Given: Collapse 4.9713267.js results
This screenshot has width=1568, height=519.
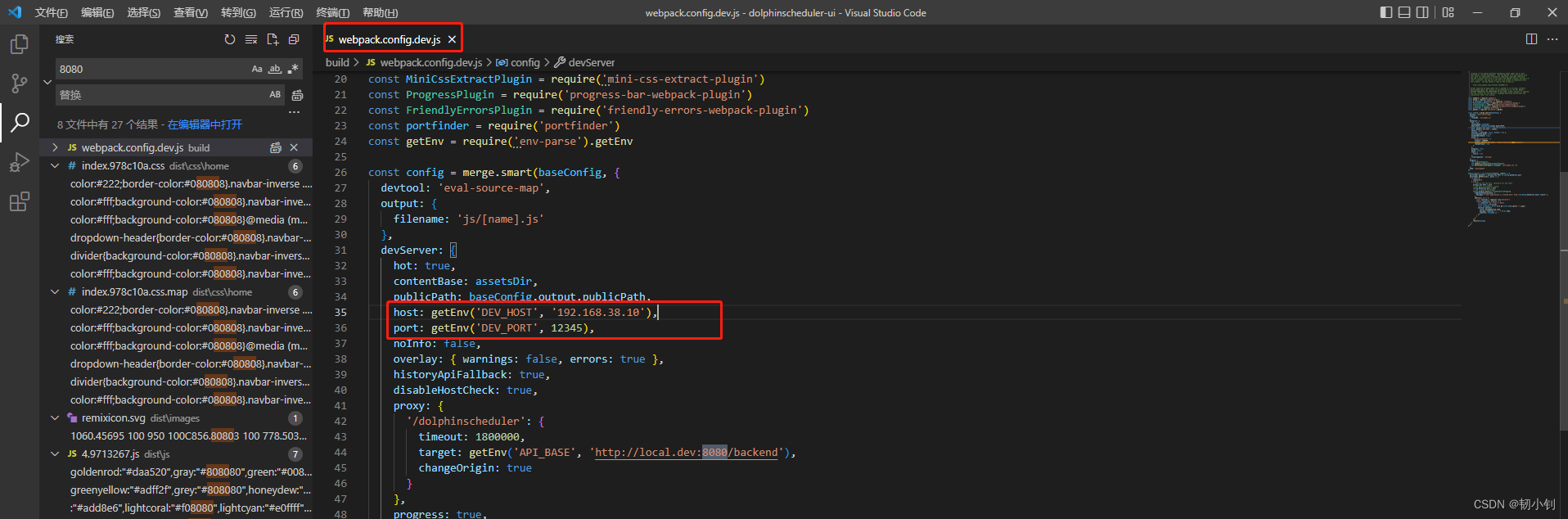Looking at the screenshot, I should coord(55,454).
